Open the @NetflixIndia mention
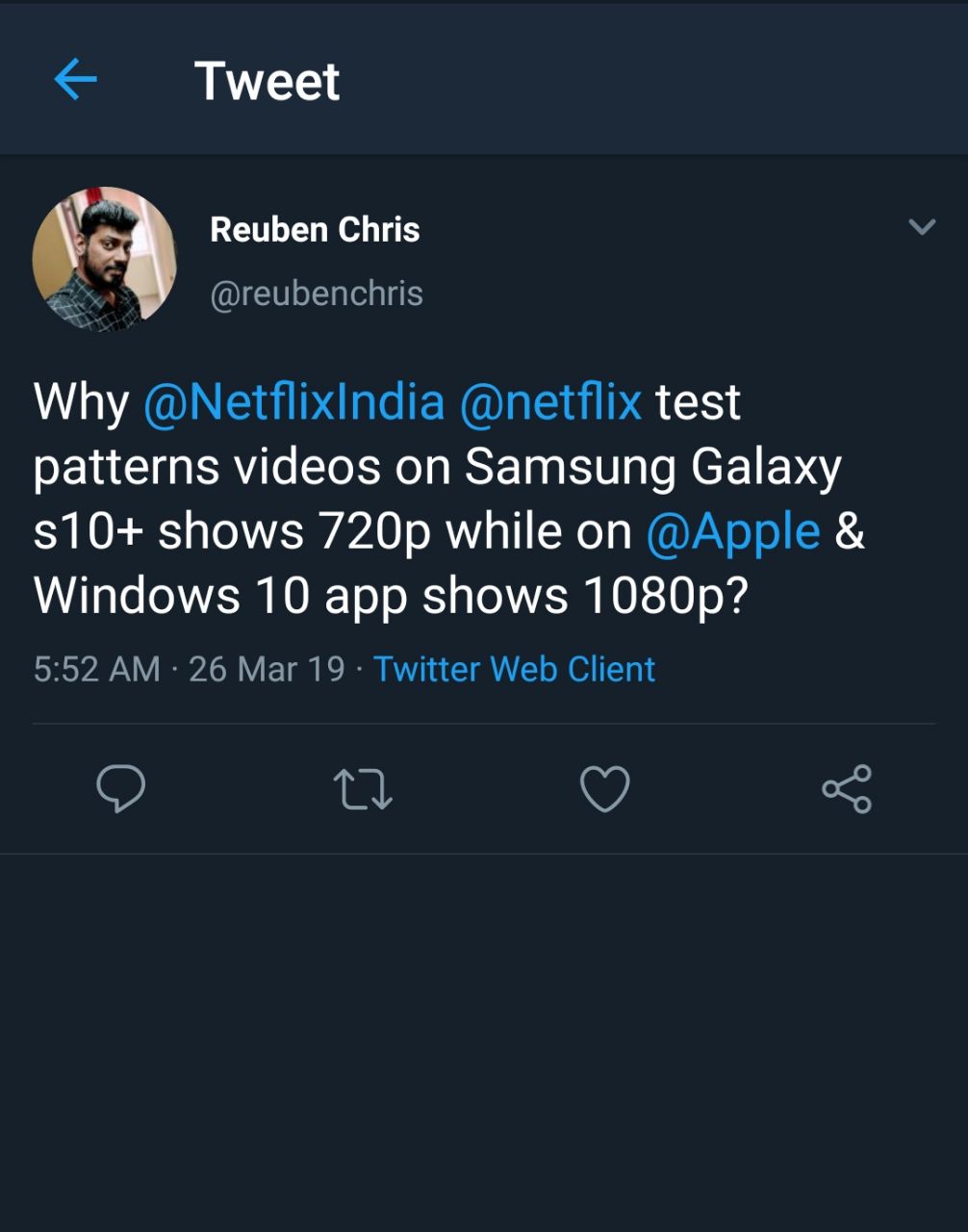The image size is (968, 1232). 293,401
